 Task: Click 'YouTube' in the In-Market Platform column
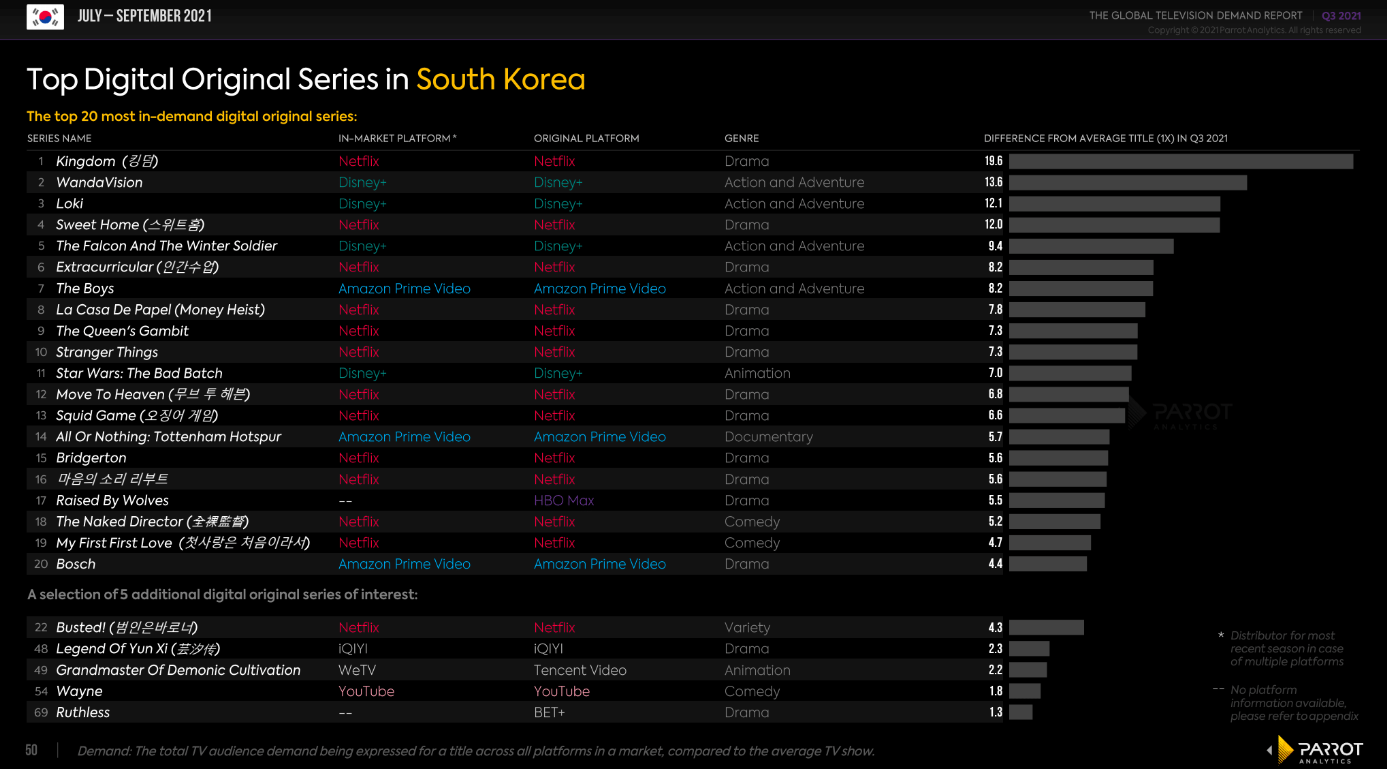click(366, 691)
